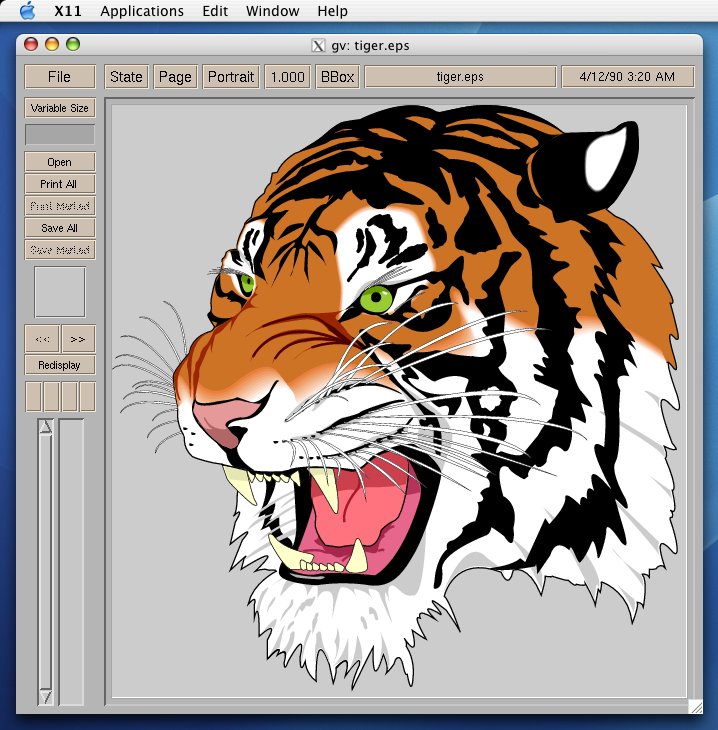Click the empty field under Variable Size
Image resolution: width=718 pixels, height=730 pixels.
click(60, 135)
